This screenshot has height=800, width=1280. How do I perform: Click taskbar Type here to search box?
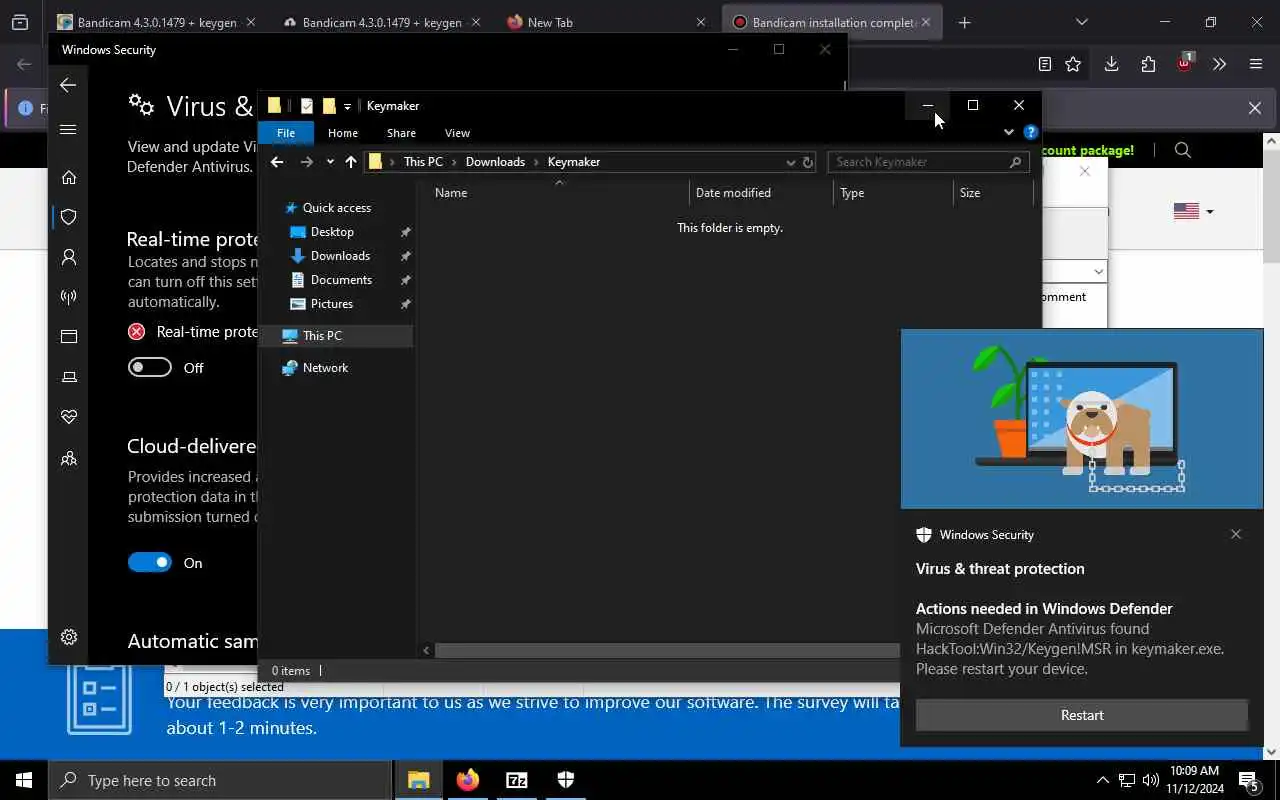[x=220, y=780]
